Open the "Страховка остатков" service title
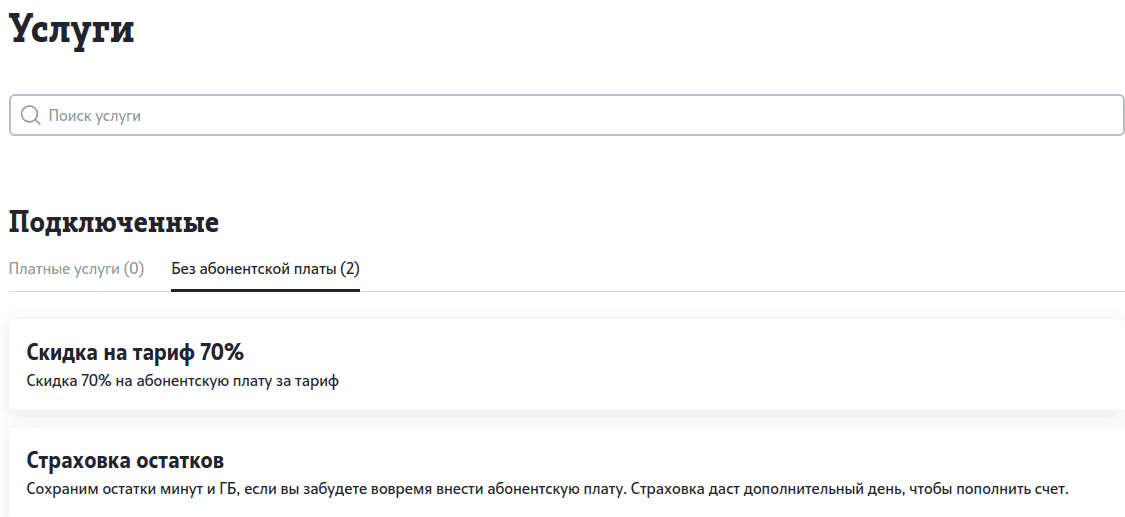Image resolution: width=1125 pixels, height=517 pixels. click(125, 460)
